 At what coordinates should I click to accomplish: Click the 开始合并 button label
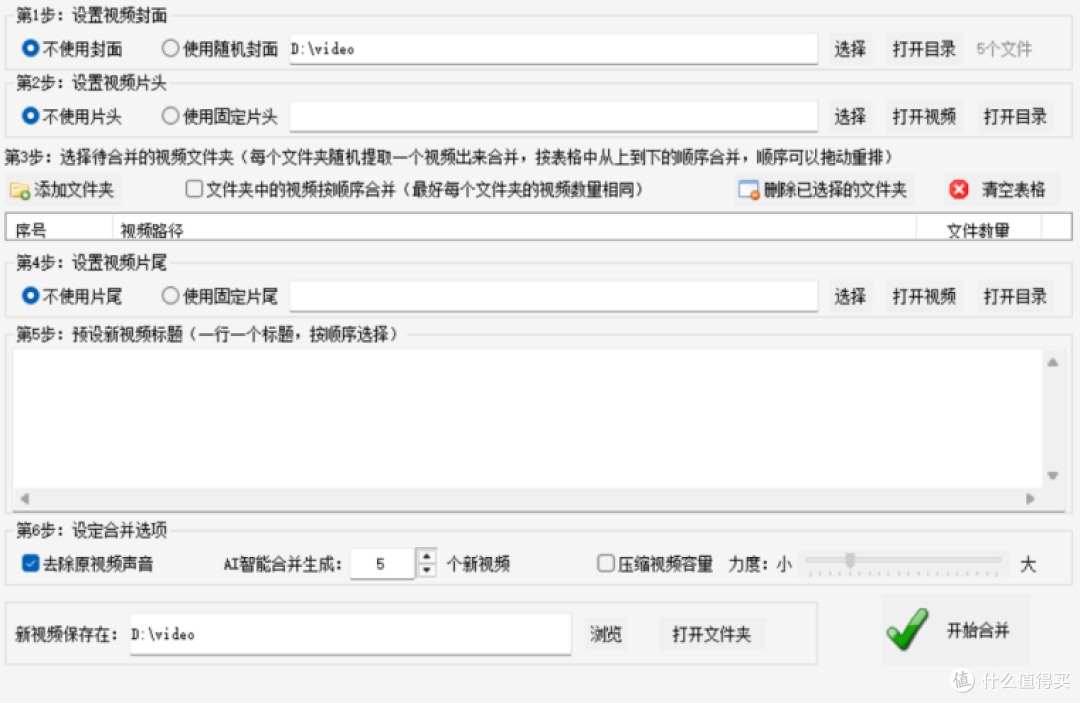pos(977,630)
